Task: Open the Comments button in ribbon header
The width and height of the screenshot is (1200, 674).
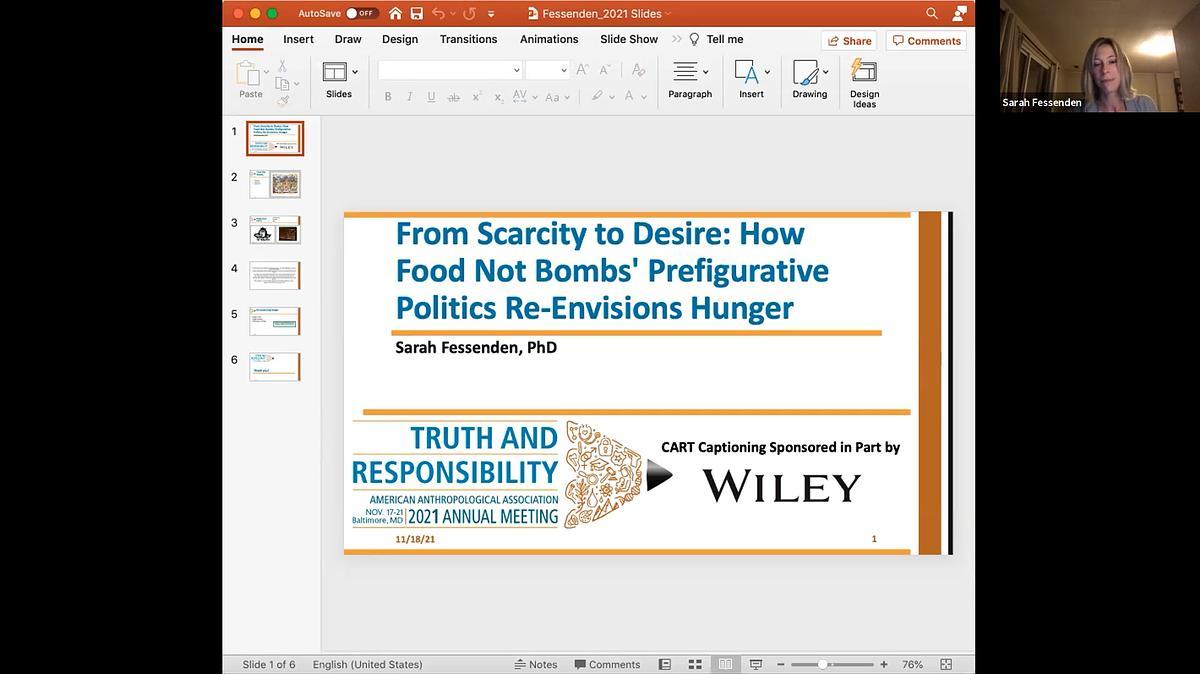Action: pyautogui.click(x=926, y=41)
